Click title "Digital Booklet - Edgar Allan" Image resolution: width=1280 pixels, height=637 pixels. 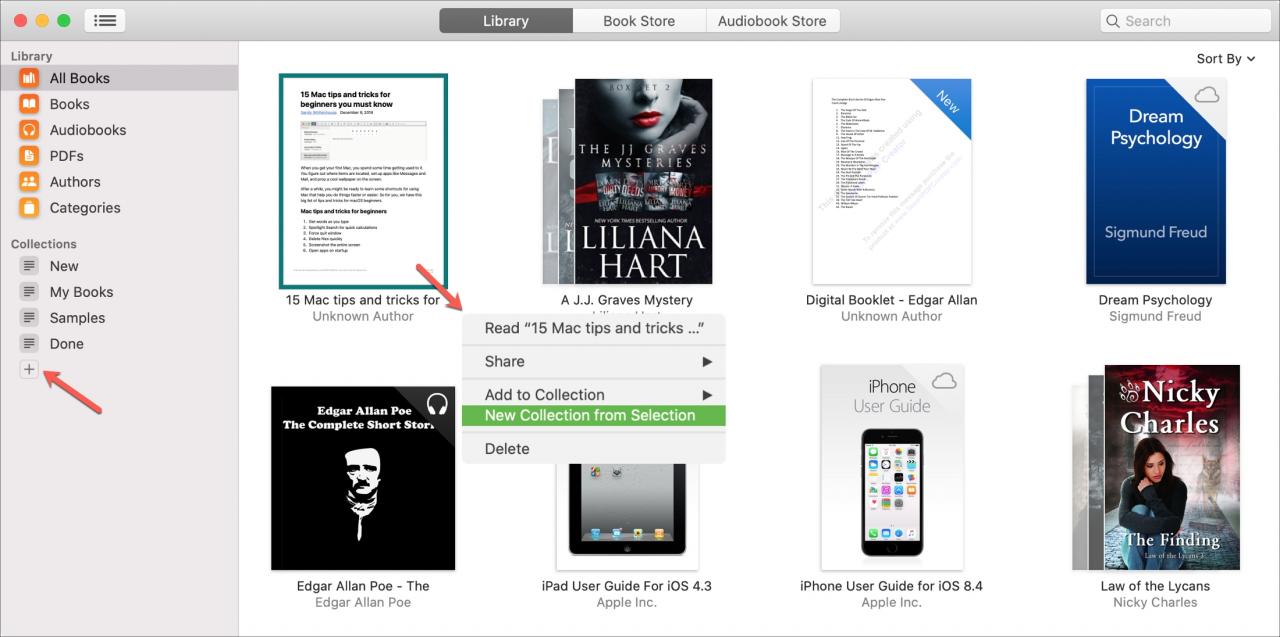(x=892, y=300)
